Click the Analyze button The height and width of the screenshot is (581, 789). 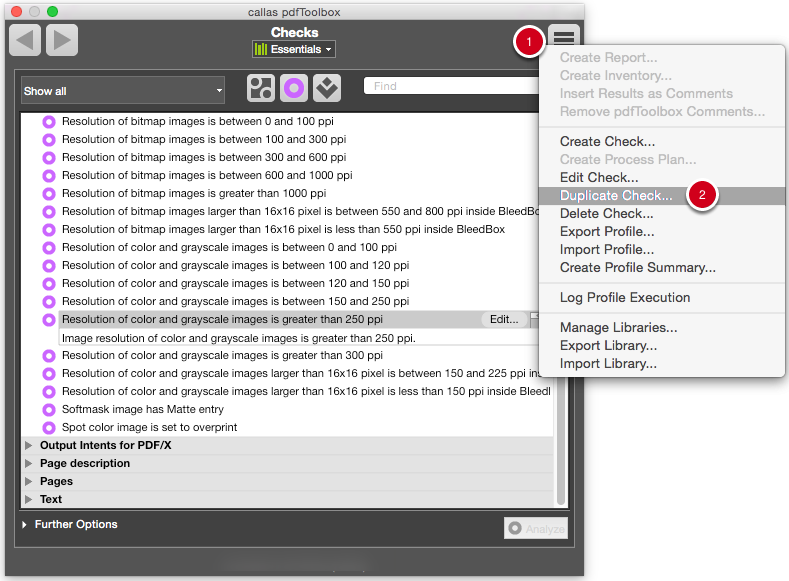pyautogui.click(x=535, y=528)
